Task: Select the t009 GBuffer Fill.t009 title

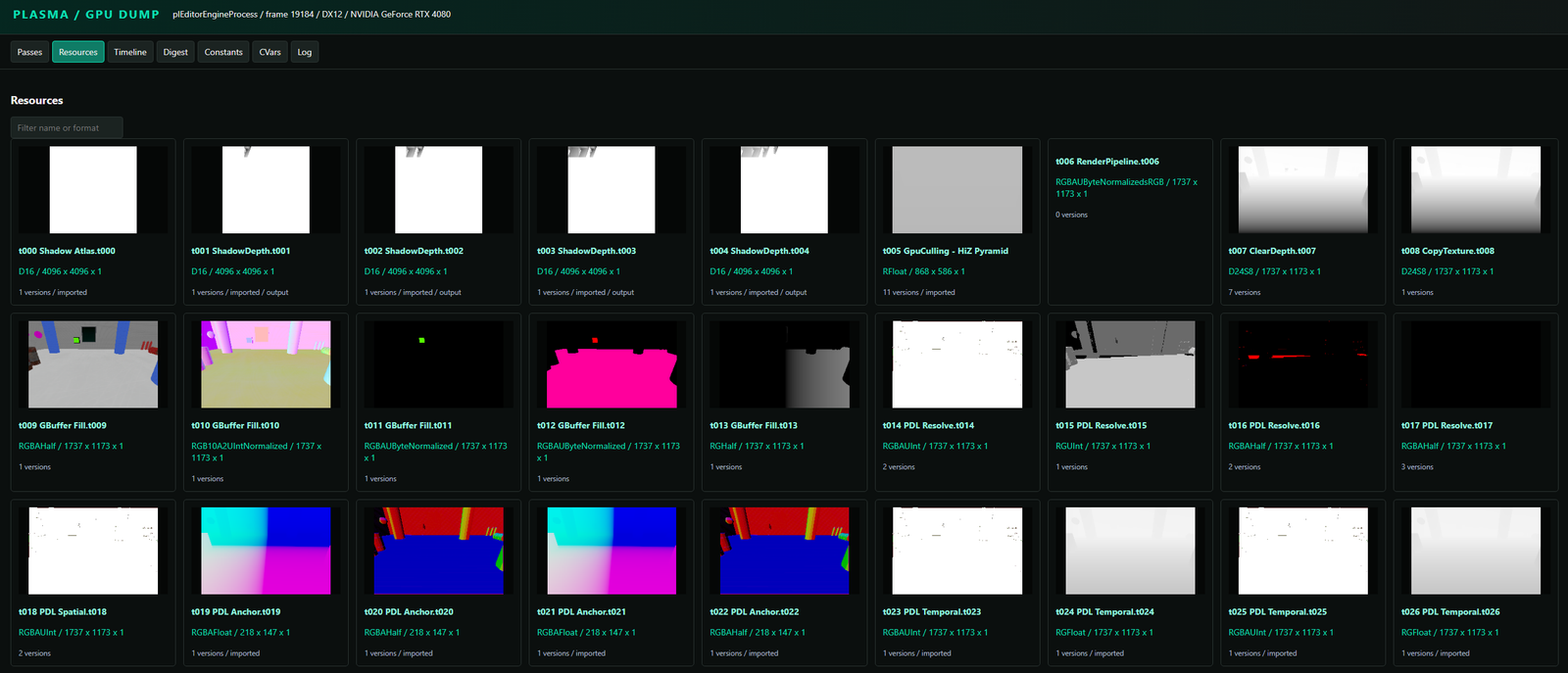Action: (x=63, y=425)
